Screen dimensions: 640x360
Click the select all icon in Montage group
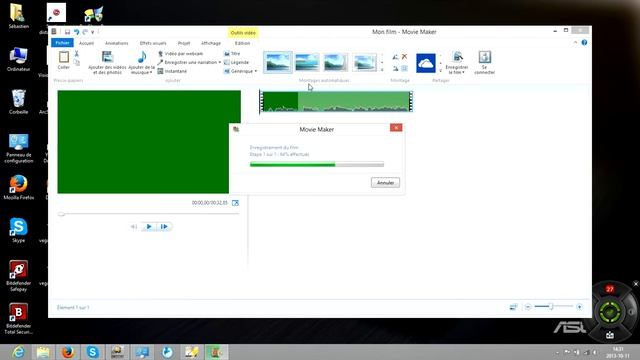404,68
